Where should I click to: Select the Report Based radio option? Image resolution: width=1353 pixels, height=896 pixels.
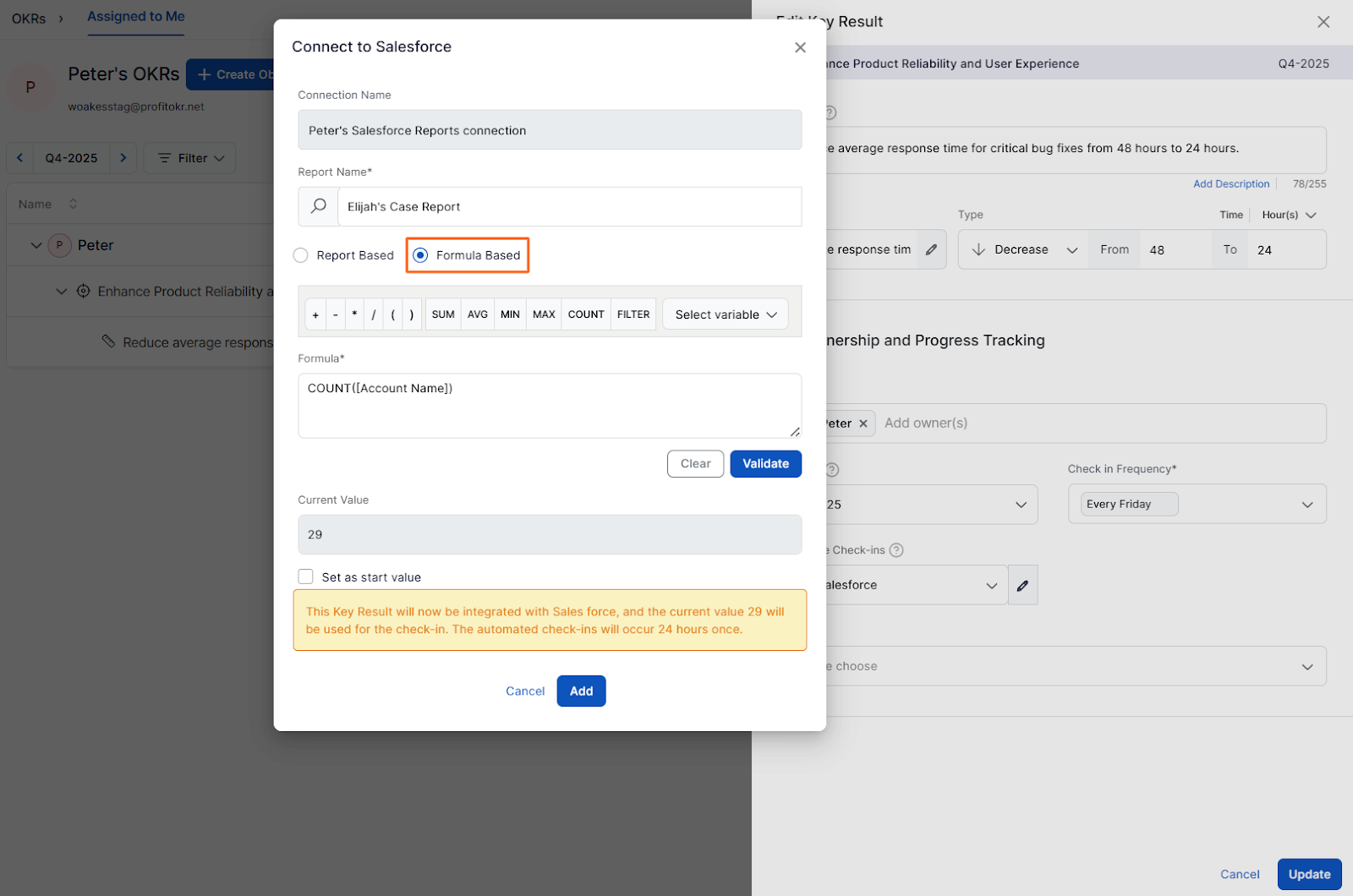click(300, 255)
